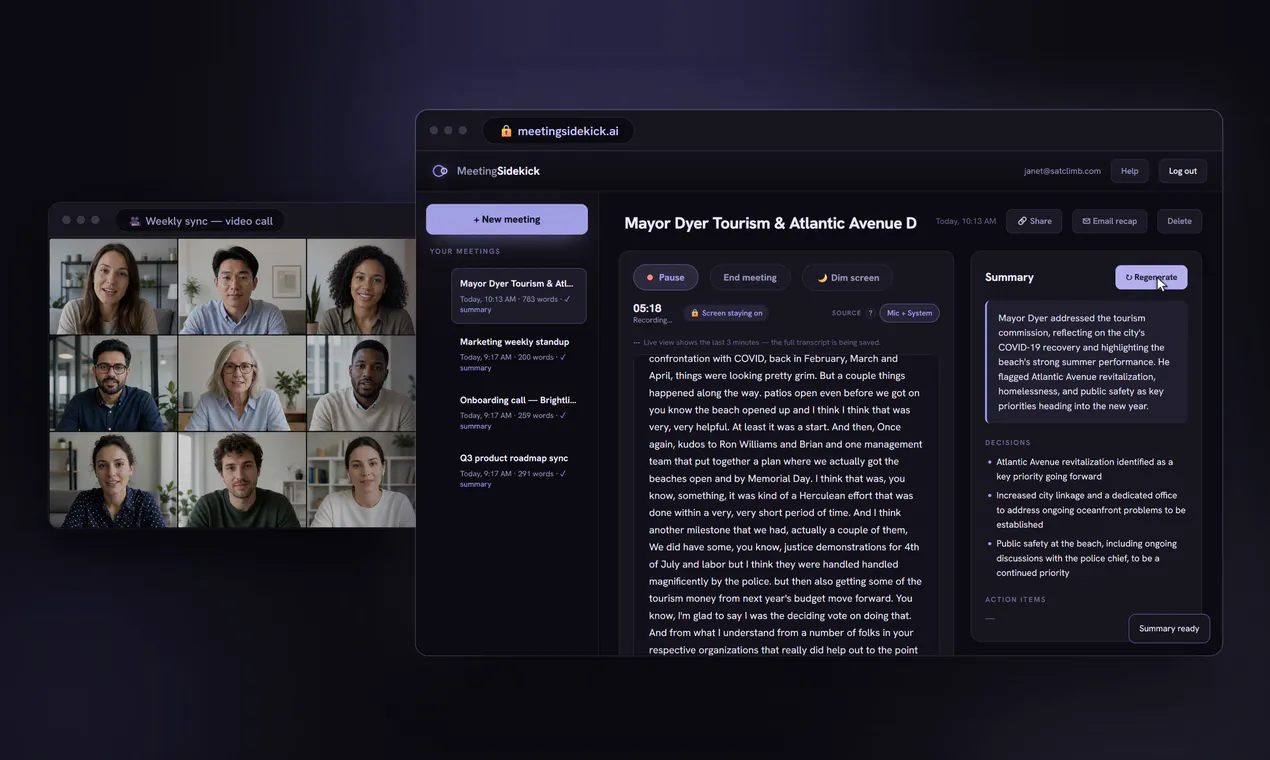Image resolution: width=1270 pixels, height=760 pixels.
Task: Click inside the live transcript text area
Action: tap(786, 504)
